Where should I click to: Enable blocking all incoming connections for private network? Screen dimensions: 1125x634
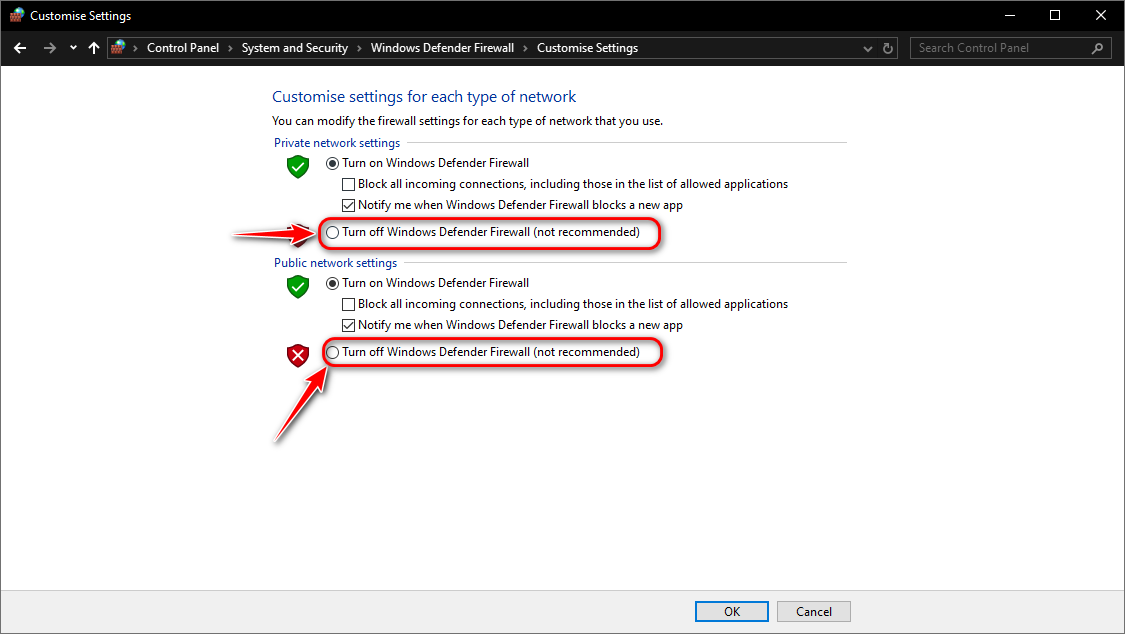point(348,183)
